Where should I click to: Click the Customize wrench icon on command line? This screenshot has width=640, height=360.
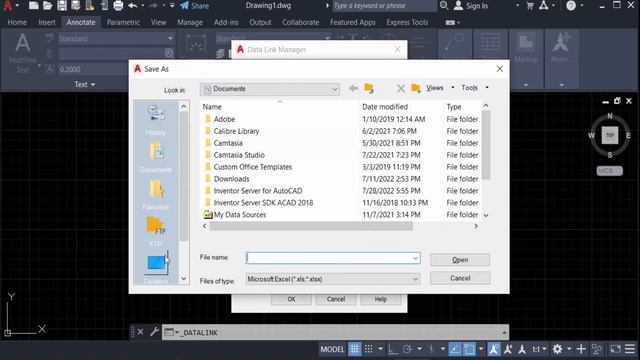(x=154, y=332)
